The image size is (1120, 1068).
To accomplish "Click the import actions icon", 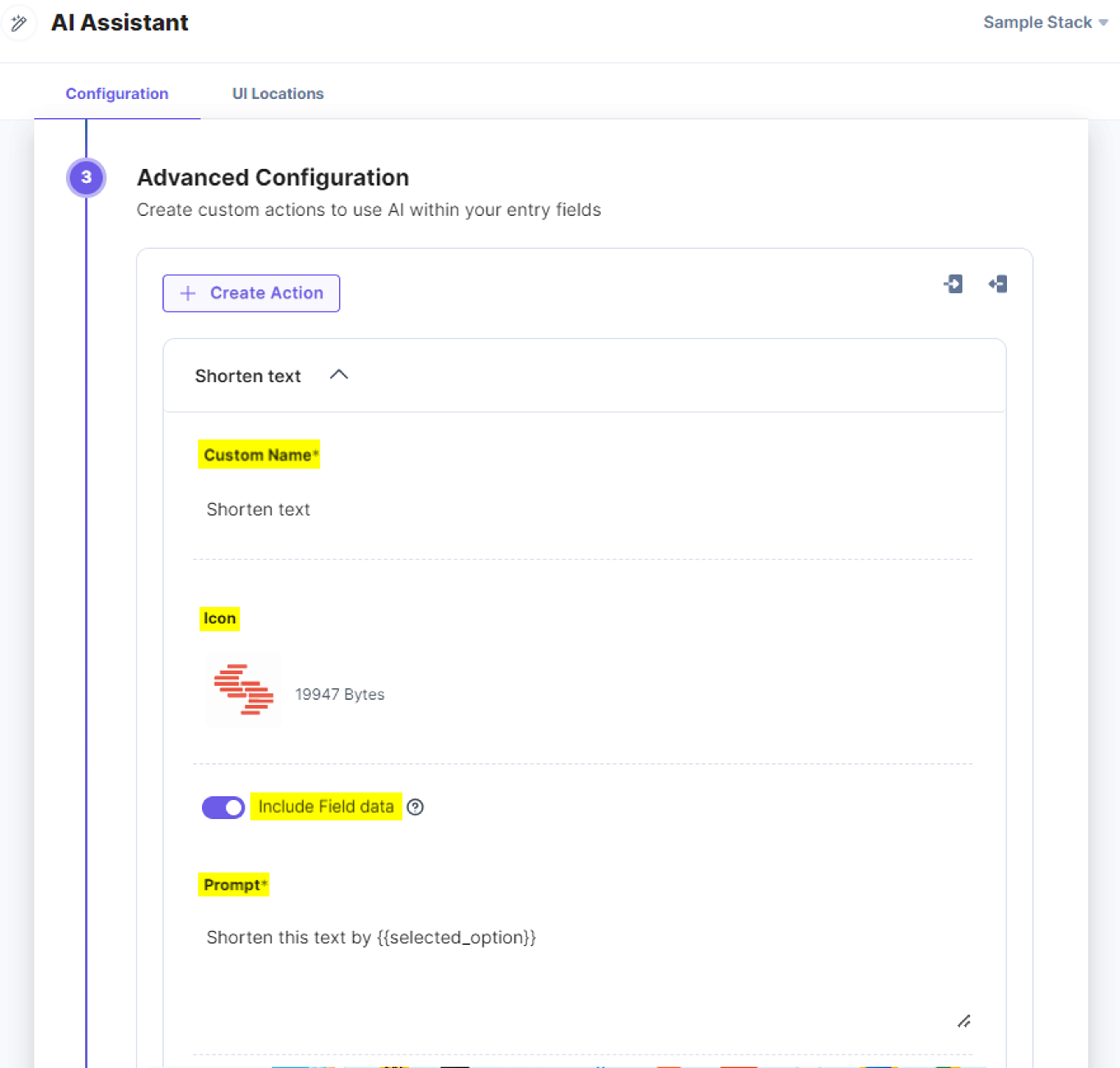I will point(953,284).
